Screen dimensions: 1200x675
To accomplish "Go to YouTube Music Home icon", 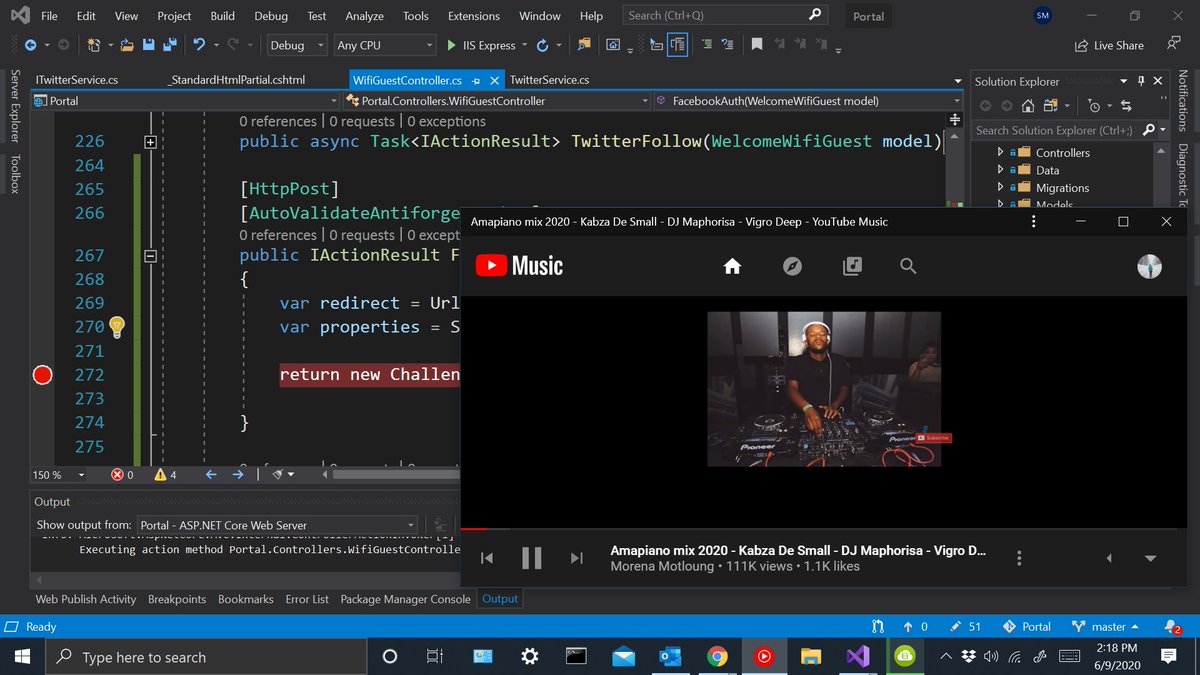I will click(732, 266).
